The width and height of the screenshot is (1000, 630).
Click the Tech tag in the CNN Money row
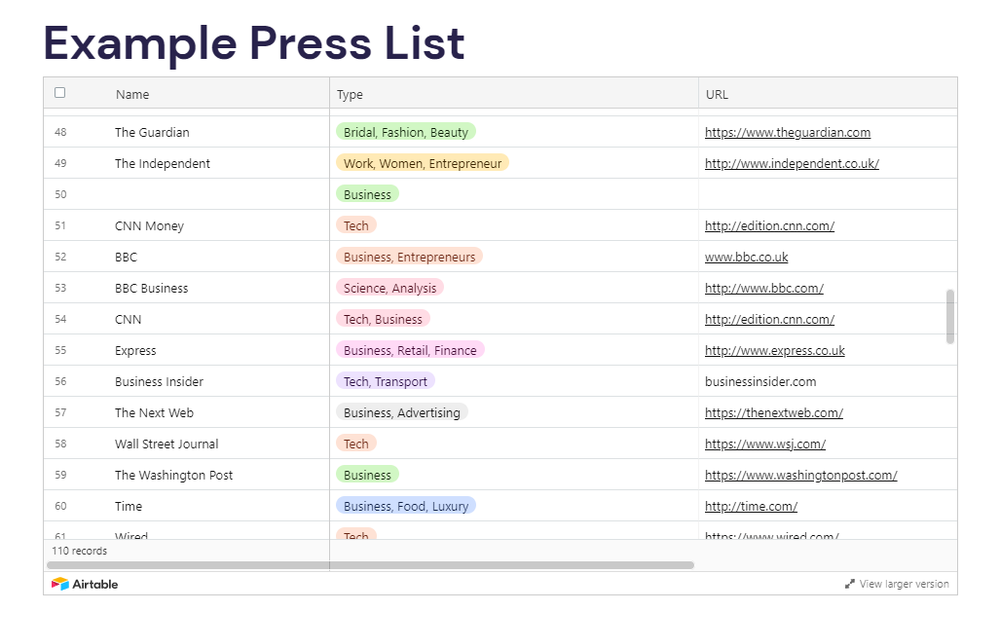pos(356,226)
